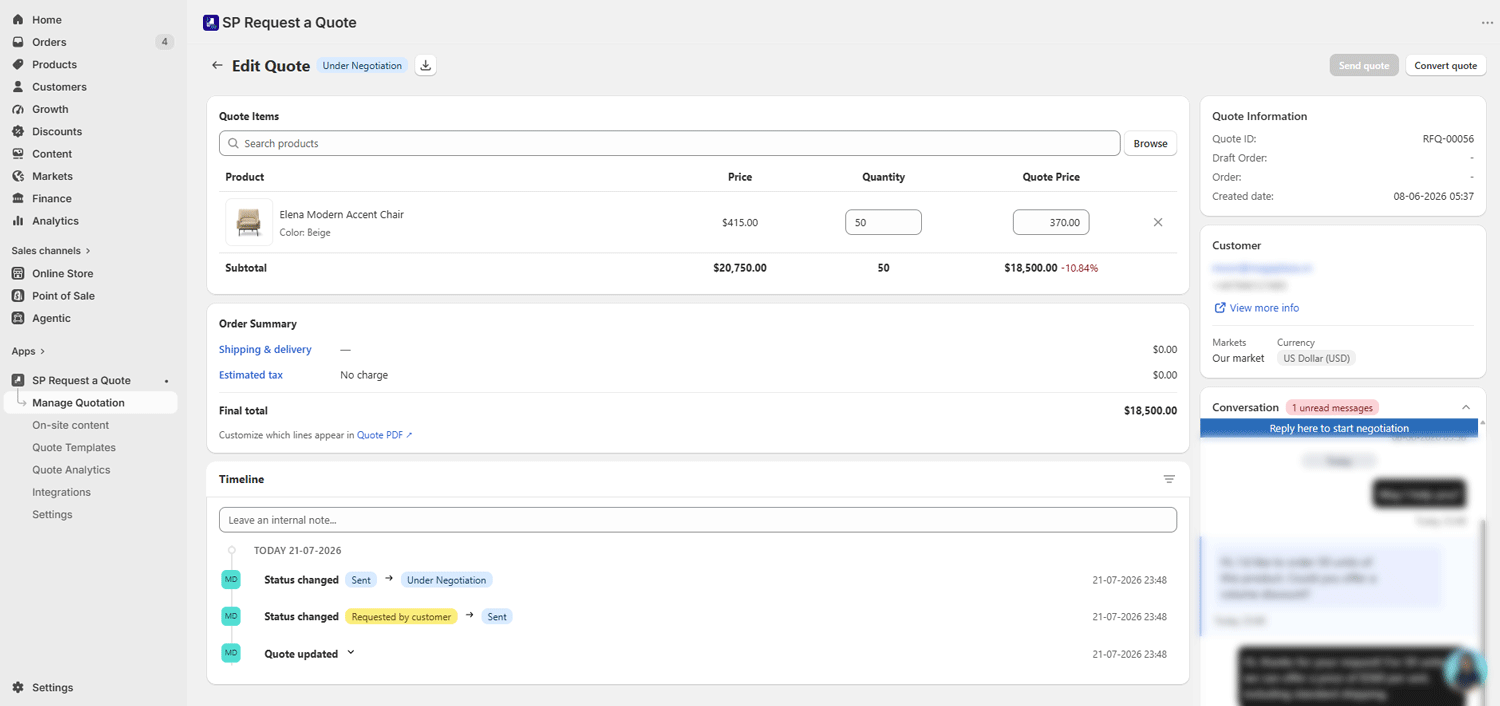Click the Customers person icon

pyautogui.click(x=18, y=87)
